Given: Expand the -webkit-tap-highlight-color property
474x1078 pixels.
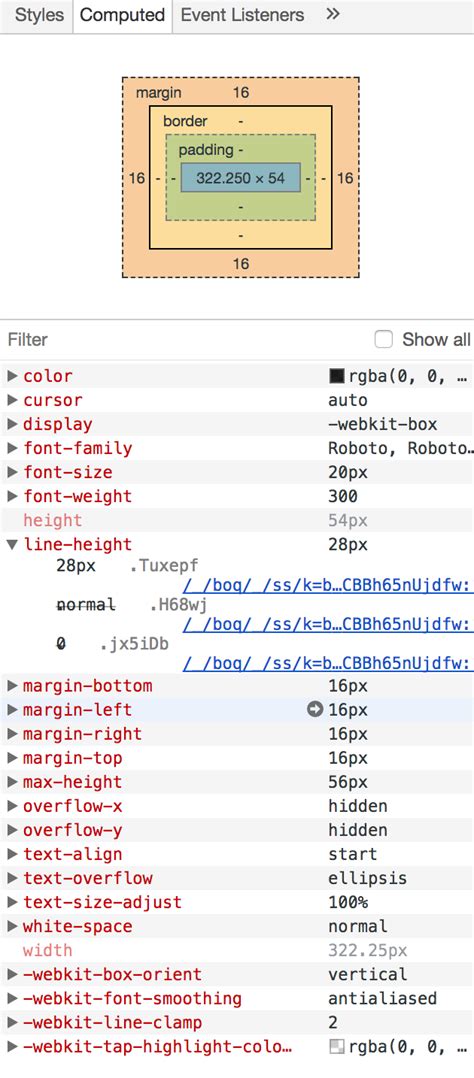Looking at the screenshot, I should click(12, 1046).
